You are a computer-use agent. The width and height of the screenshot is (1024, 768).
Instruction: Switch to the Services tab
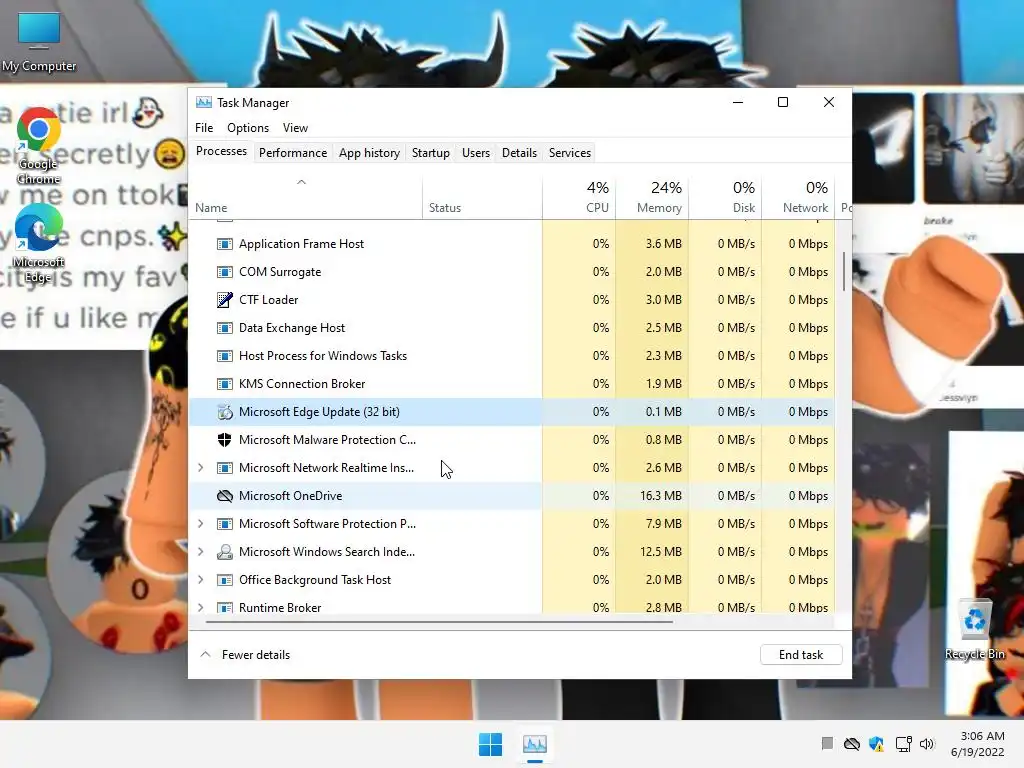coord(569,153)
